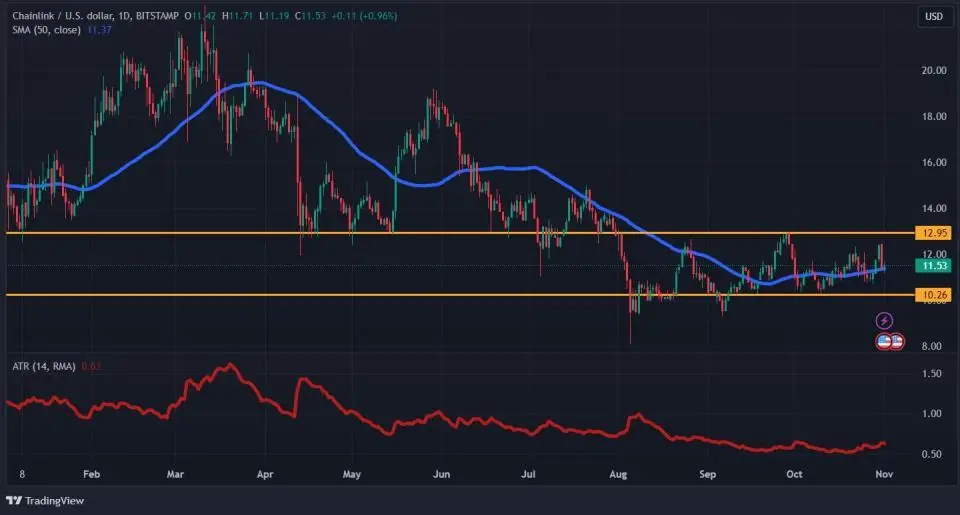This screenshot has width=960, height=515.
Task: Click the Feb label on the time axis
Action: 91,475
